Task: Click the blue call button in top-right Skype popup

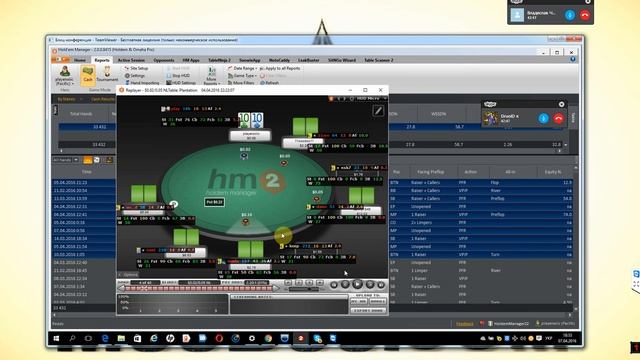Action: [570, 15]
